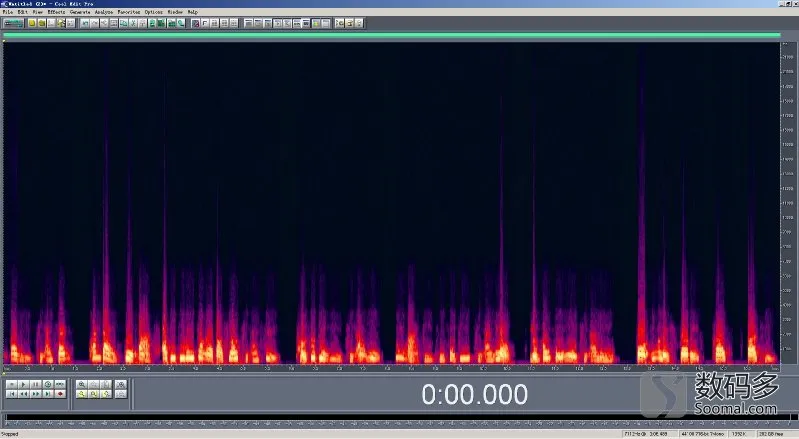Click the Rewind button
Screen dimensions: 799x439
23,394
